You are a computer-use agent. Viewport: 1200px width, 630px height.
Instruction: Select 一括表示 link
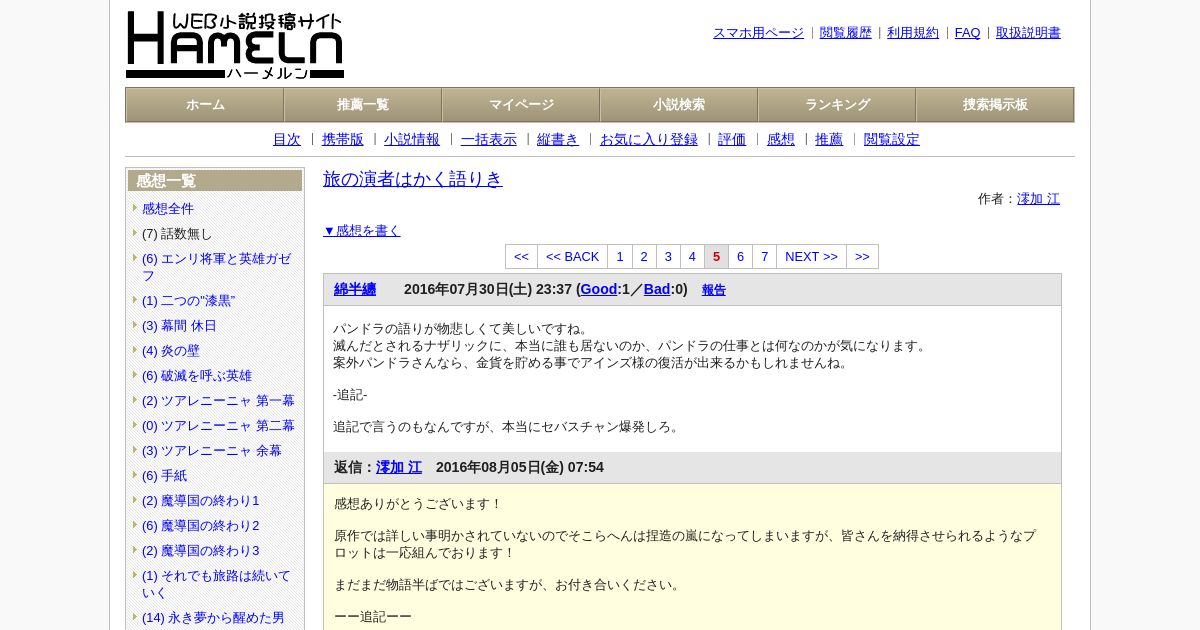point(489,140)
